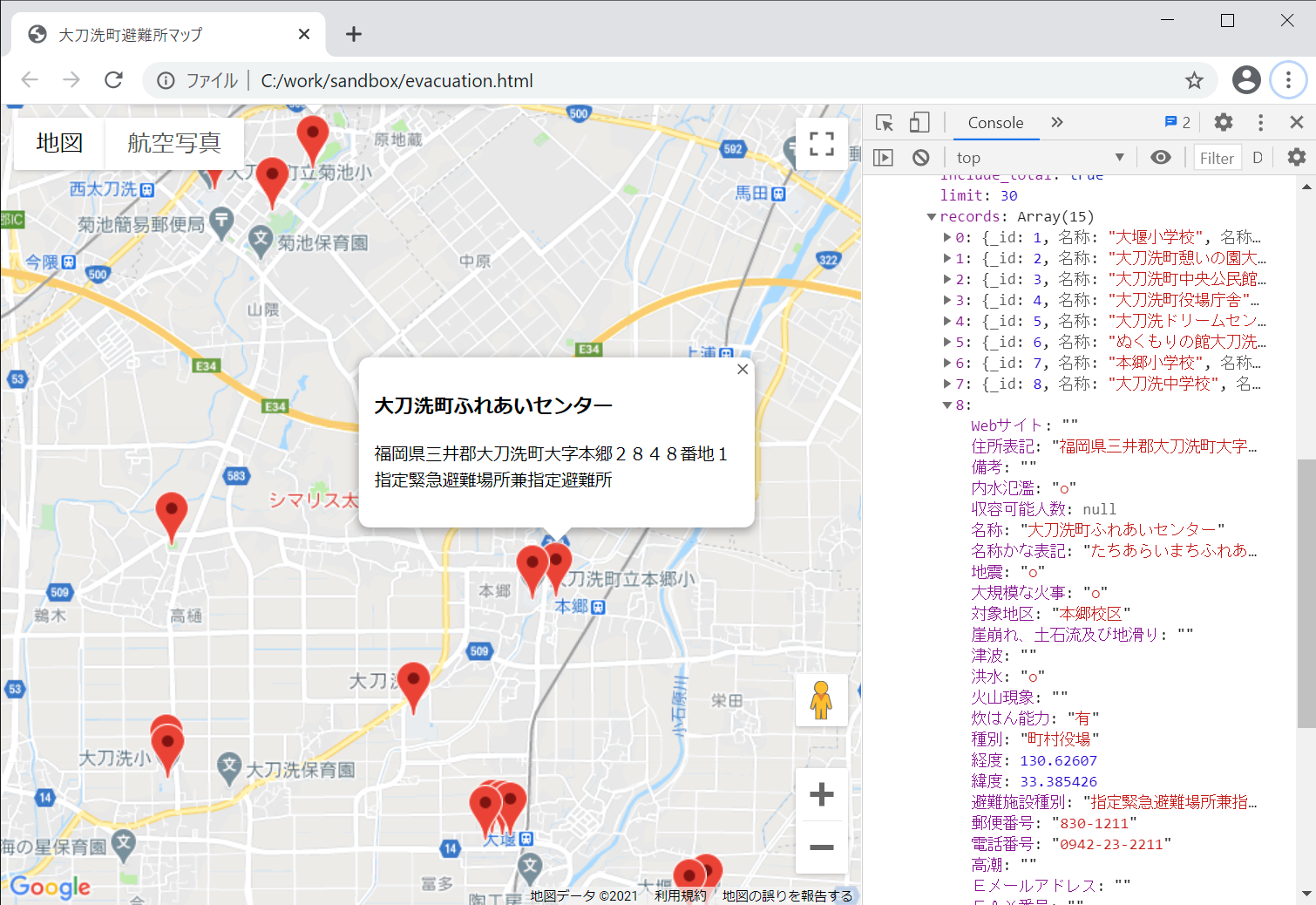This screenshot has width=1316, height=905.
Task: Expand record 4 大刀洗ドリームセンター
Action: pos(947,321)
